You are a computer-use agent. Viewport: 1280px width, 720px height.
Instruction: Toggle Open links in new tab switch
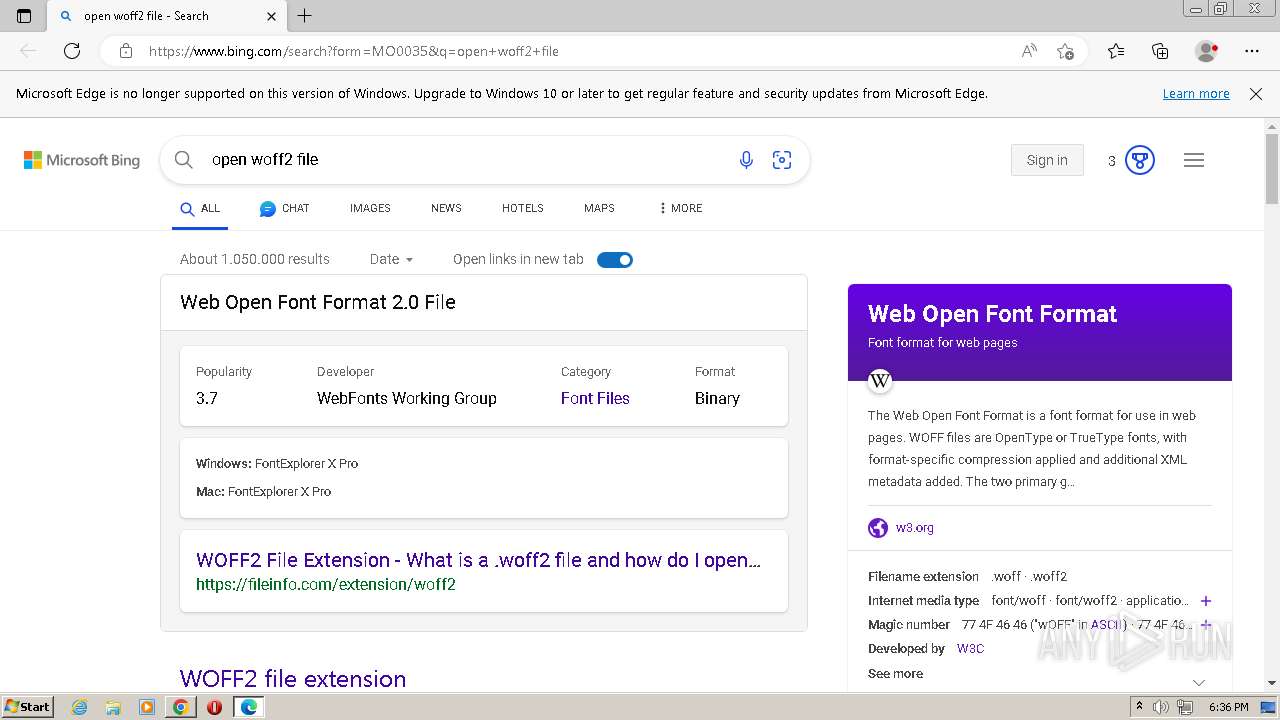(x=615, y=260)
